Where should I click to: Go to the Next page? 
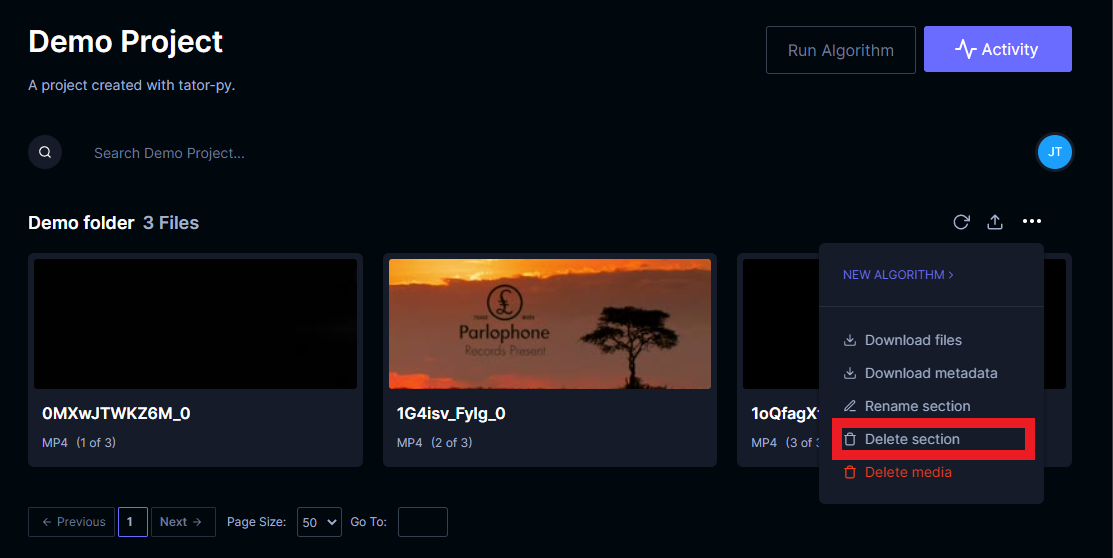[183, 522]
